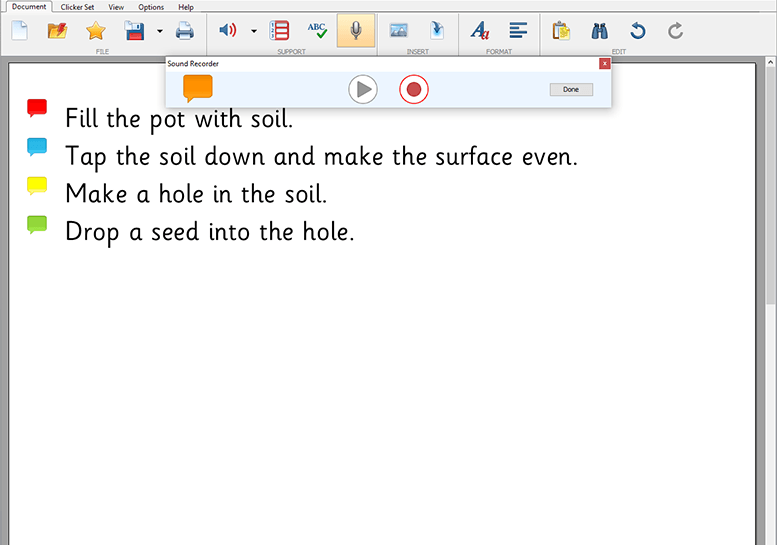
Task: Expand the save options dropdown arrow
Action: 159,31
